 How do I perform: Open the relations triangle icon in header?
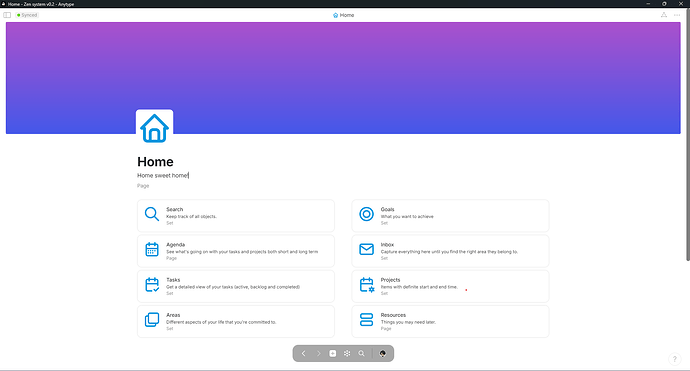[x=664, y=15]
